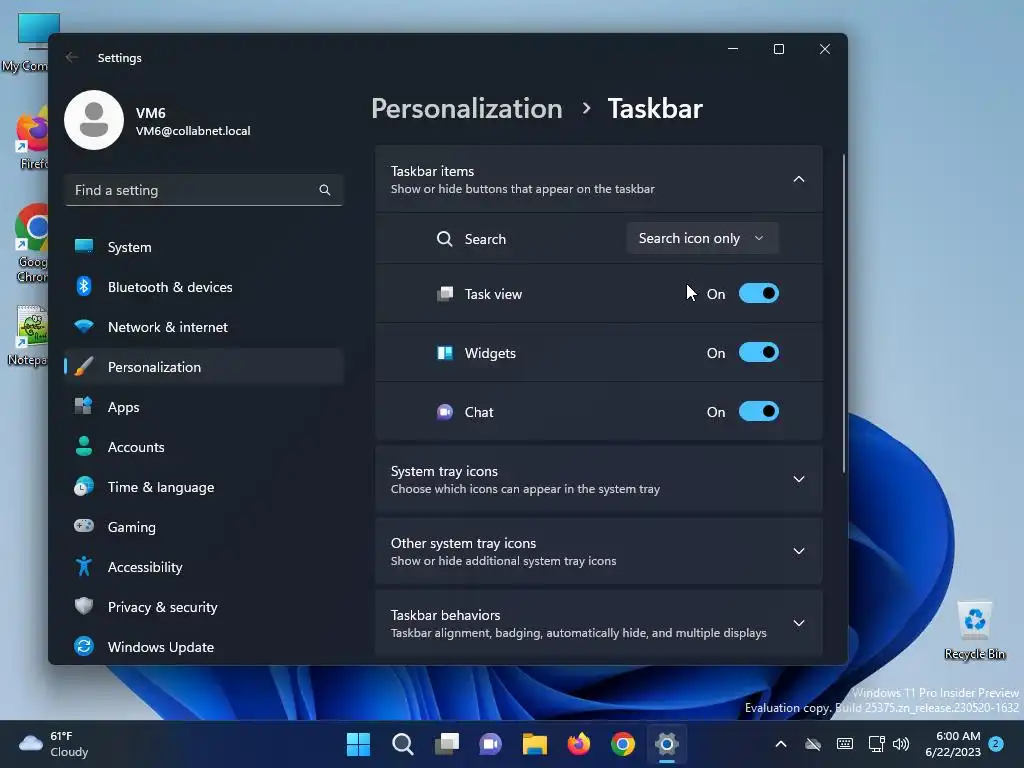Click the VM6@collabnet.local account text
1024x768 pixels.
193,131
